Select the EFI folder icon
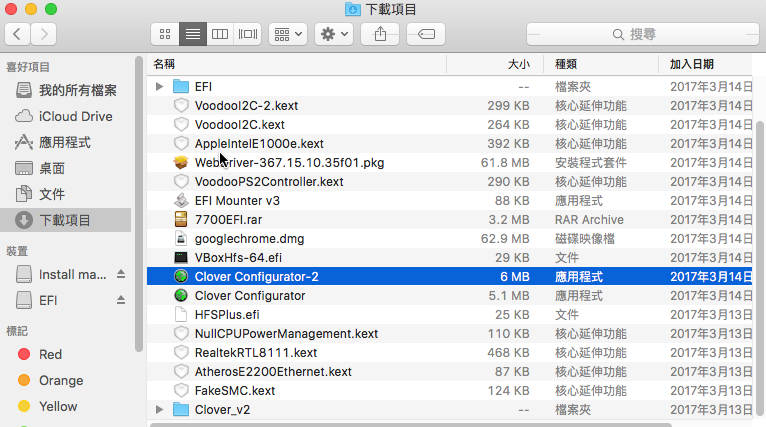This screenshot has height=427, width=766. pyautogui.click(x=181, y=86)
